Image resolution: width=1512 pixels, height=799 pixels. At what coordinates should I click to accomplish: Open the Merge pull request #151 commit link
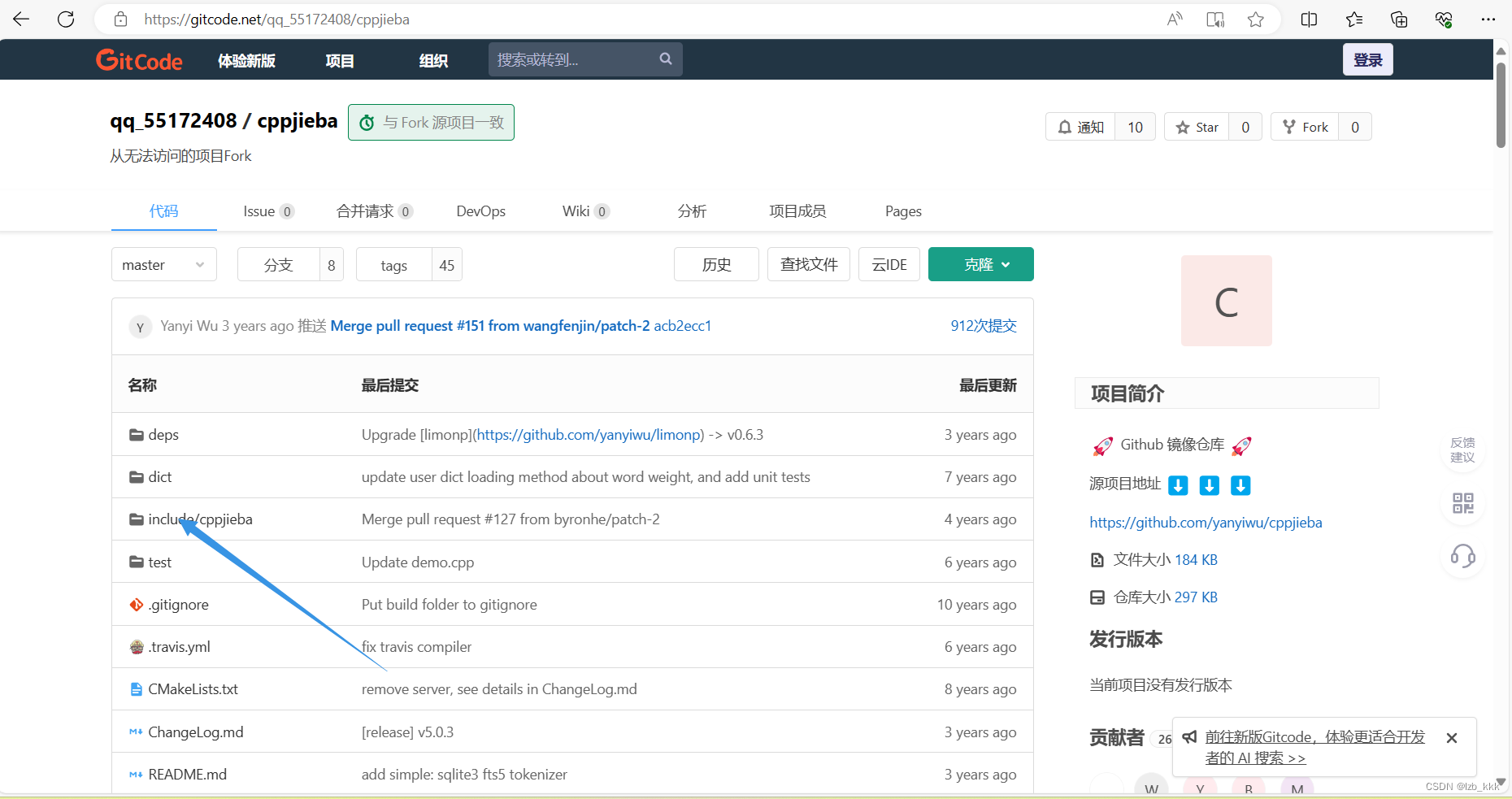coord(490,326)
